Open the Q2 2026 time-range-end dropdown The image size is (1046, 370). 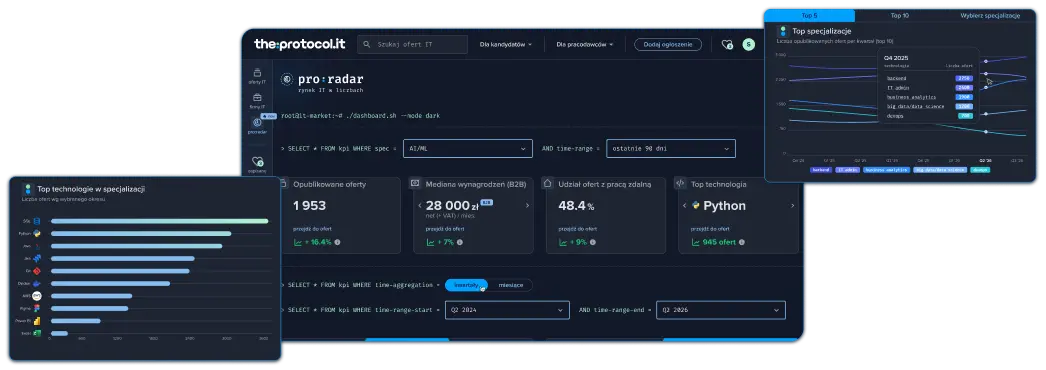[720, 310]
